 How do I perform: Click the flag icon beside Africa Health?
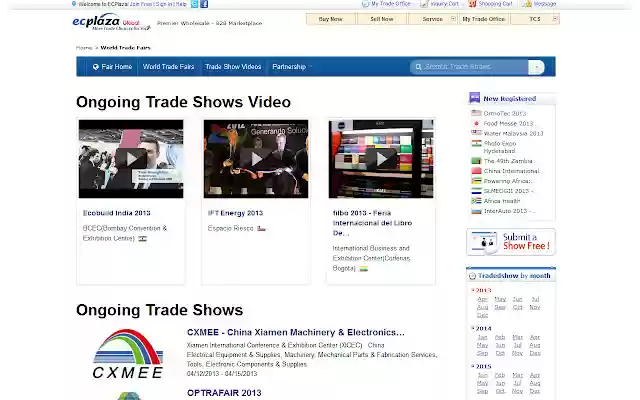[476, 201]
